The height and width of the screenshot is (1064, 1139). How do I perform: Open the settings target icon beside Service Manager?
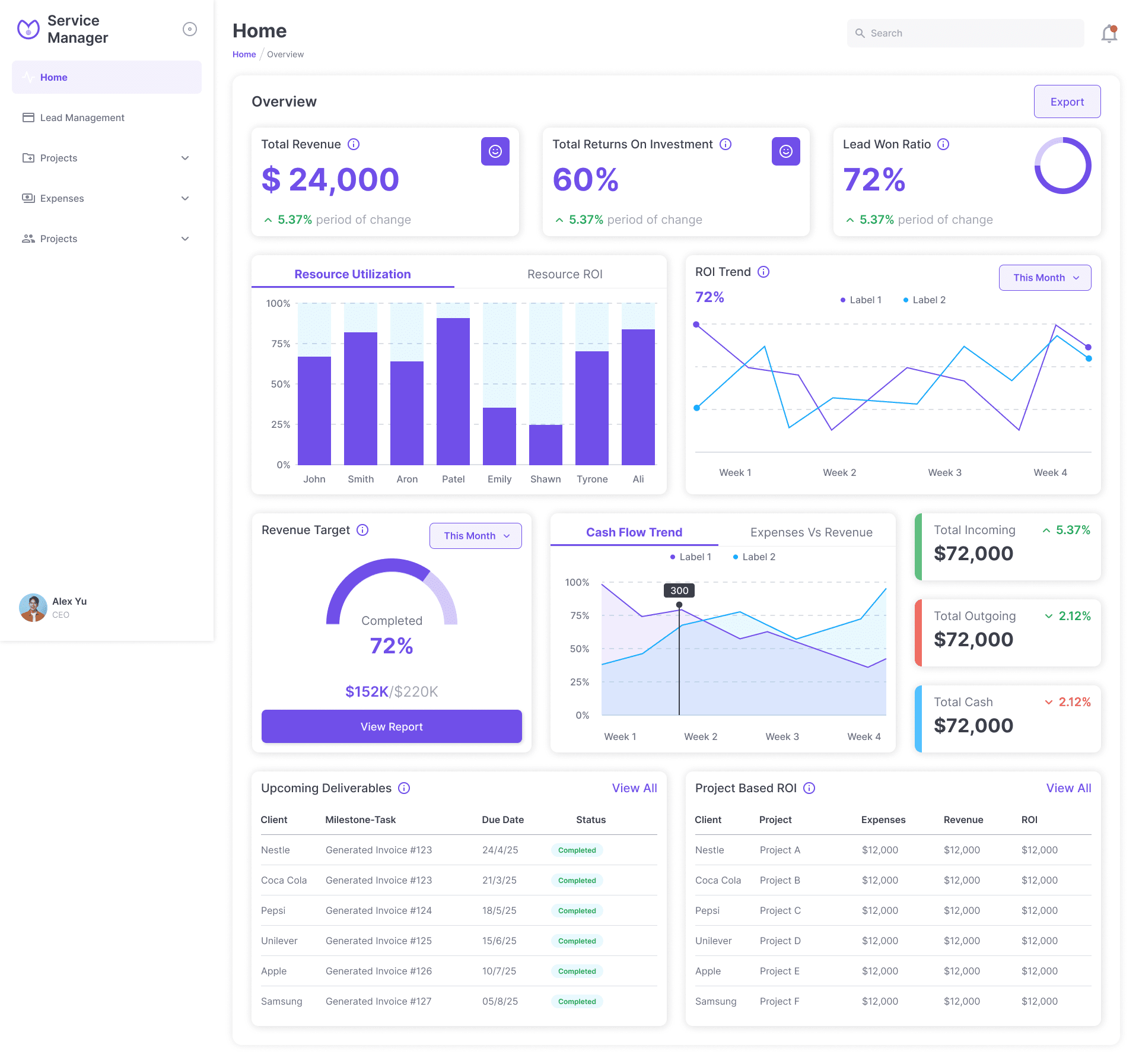click(189, 28)
